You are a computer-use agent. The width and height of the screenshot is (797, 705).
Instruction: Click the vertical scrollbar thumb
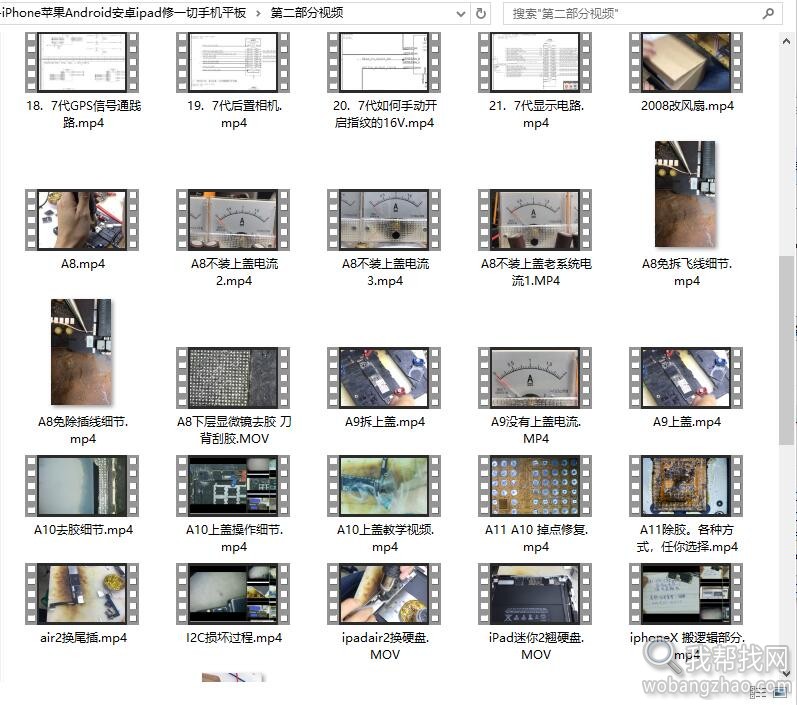tap(786, 350)
